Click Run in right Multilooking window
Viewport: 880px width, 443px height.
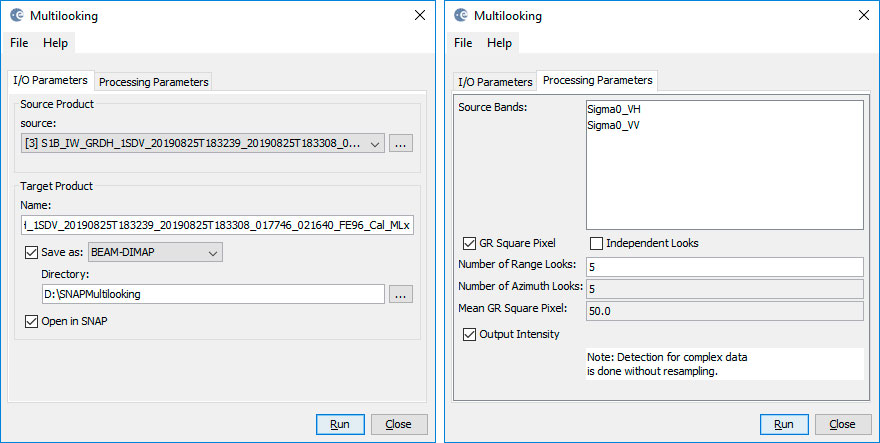point(784,424)
